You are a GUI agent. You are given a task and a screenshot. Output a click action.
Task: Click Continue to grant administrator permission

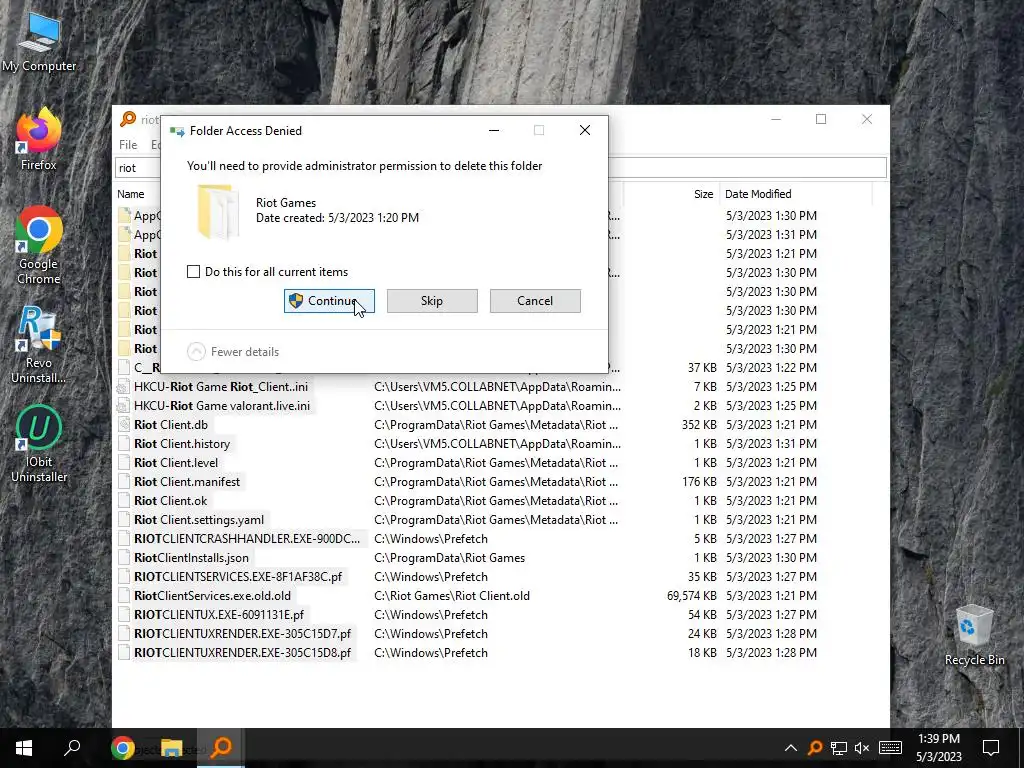pos(329,301)
